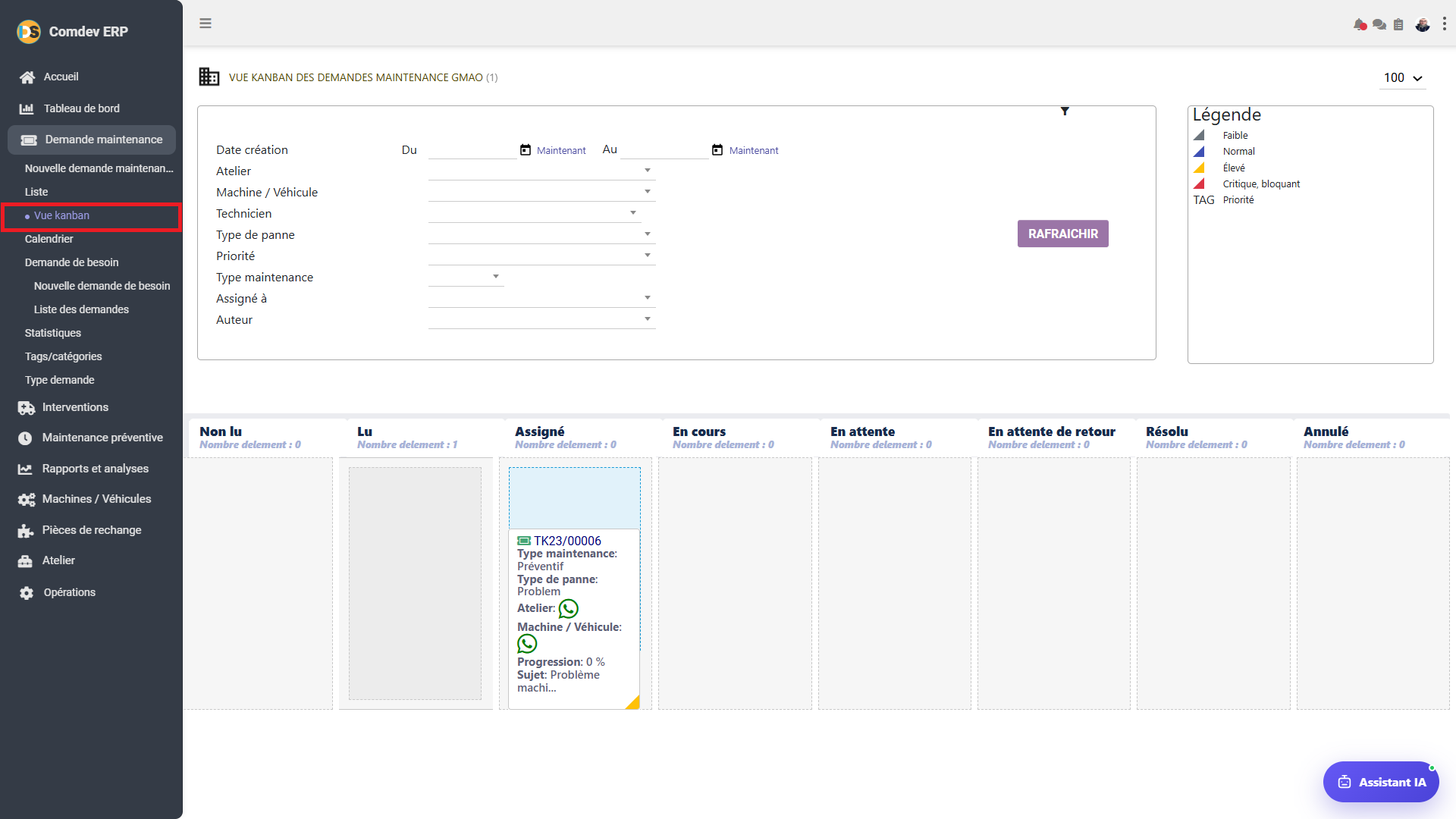This screenshot has height=819, width=1456.
Task: Open Nouvelle demande de besoin
Action: point(102,286)
